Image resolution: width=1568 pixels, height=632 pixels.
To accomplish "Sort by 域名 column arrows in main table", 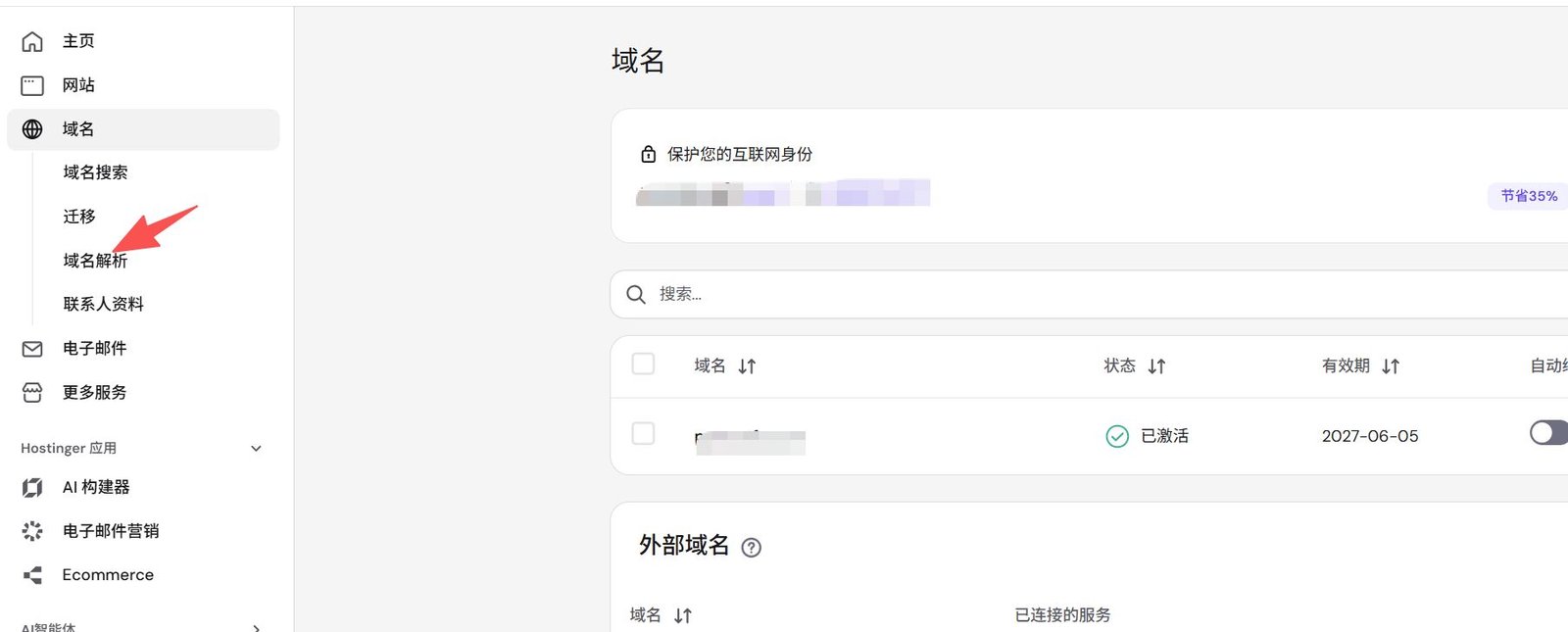I will point(747,366).
